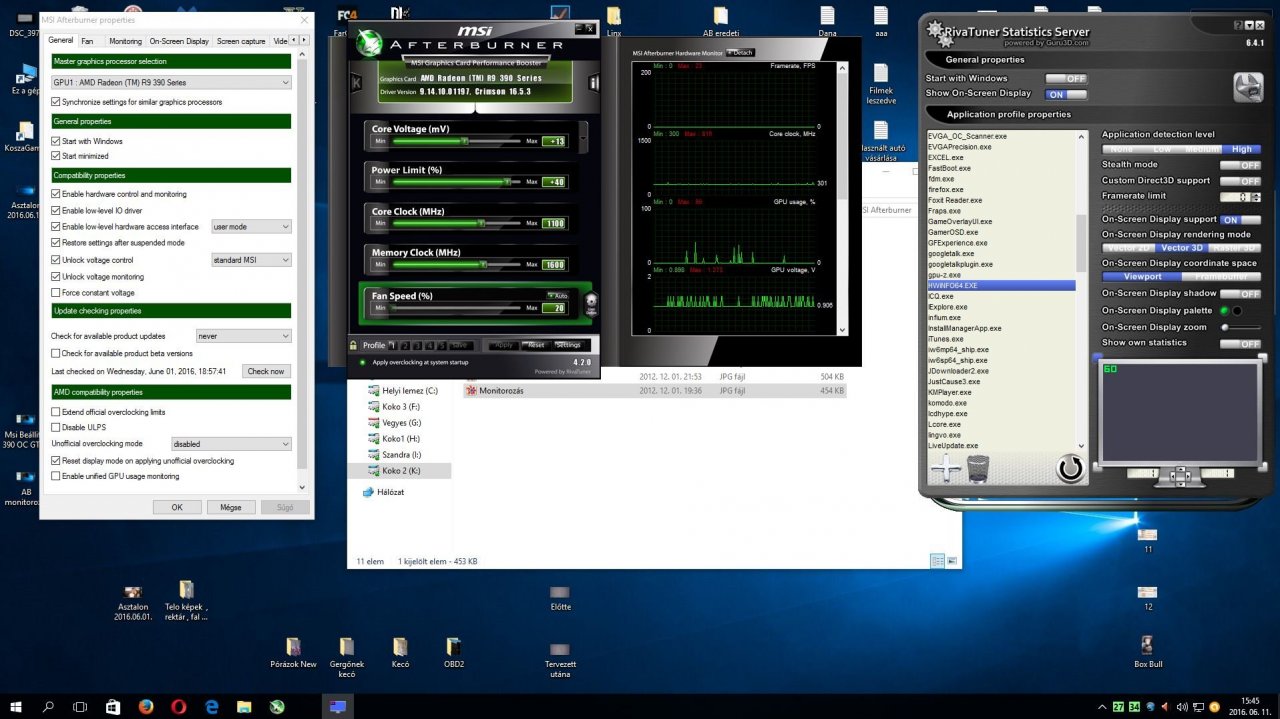Switch to the On-Screen Display tab

click(x=179, y=41)
